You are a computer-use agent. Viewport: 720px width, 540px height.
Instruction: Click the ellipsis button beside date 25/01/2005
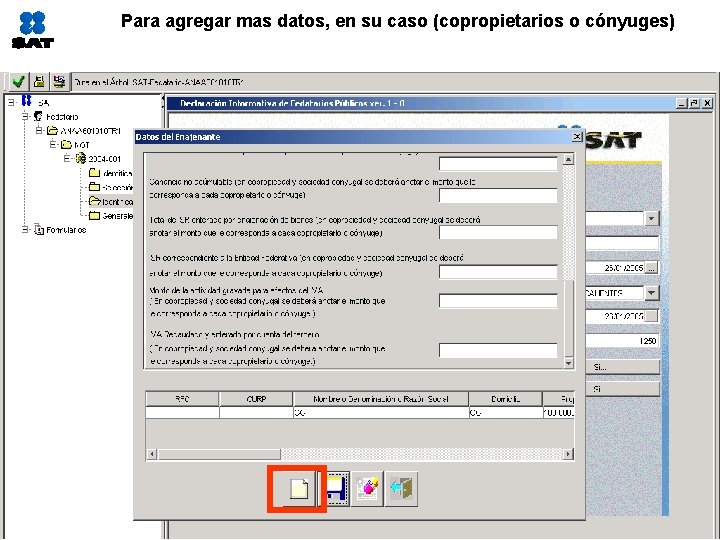pos(651,268)
